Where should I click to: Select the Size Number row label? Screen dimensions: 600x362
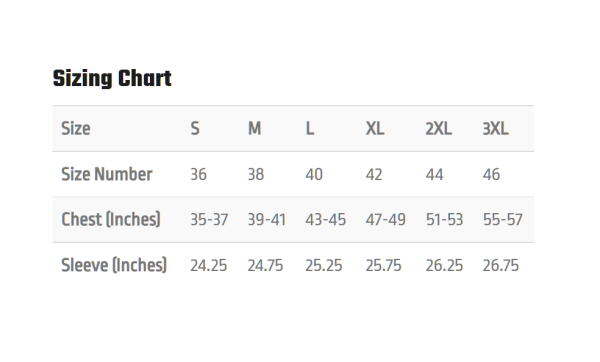point(107,174)
